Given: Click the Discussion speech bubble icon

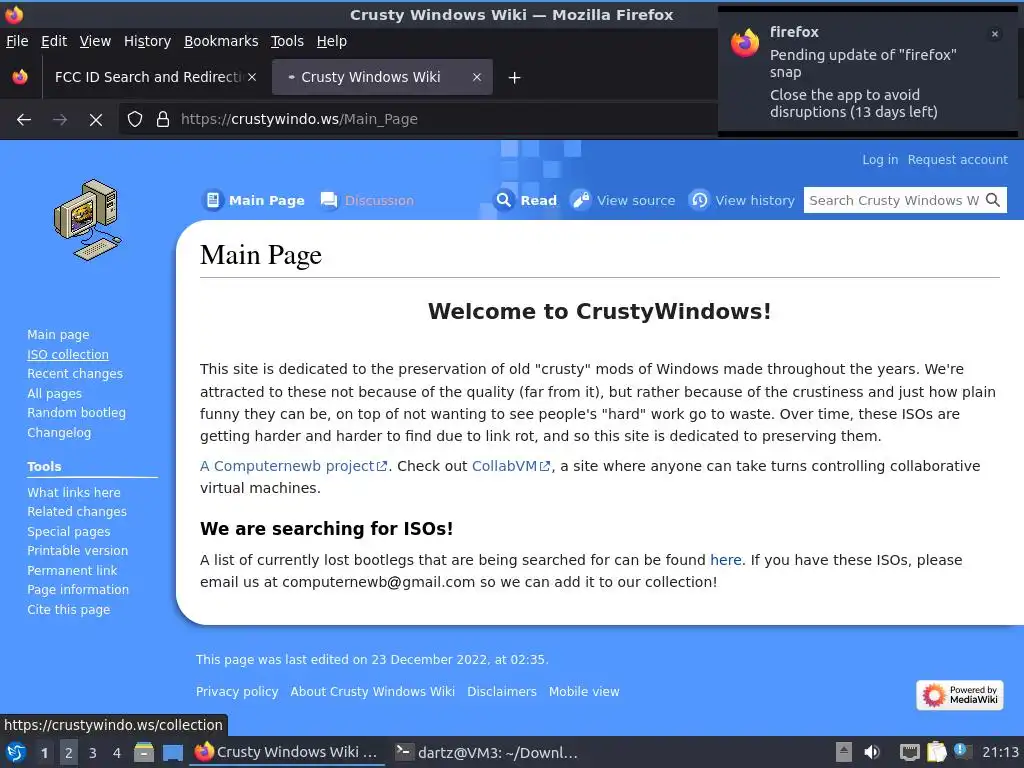Looking at the screenshot, I should [329, 200].
